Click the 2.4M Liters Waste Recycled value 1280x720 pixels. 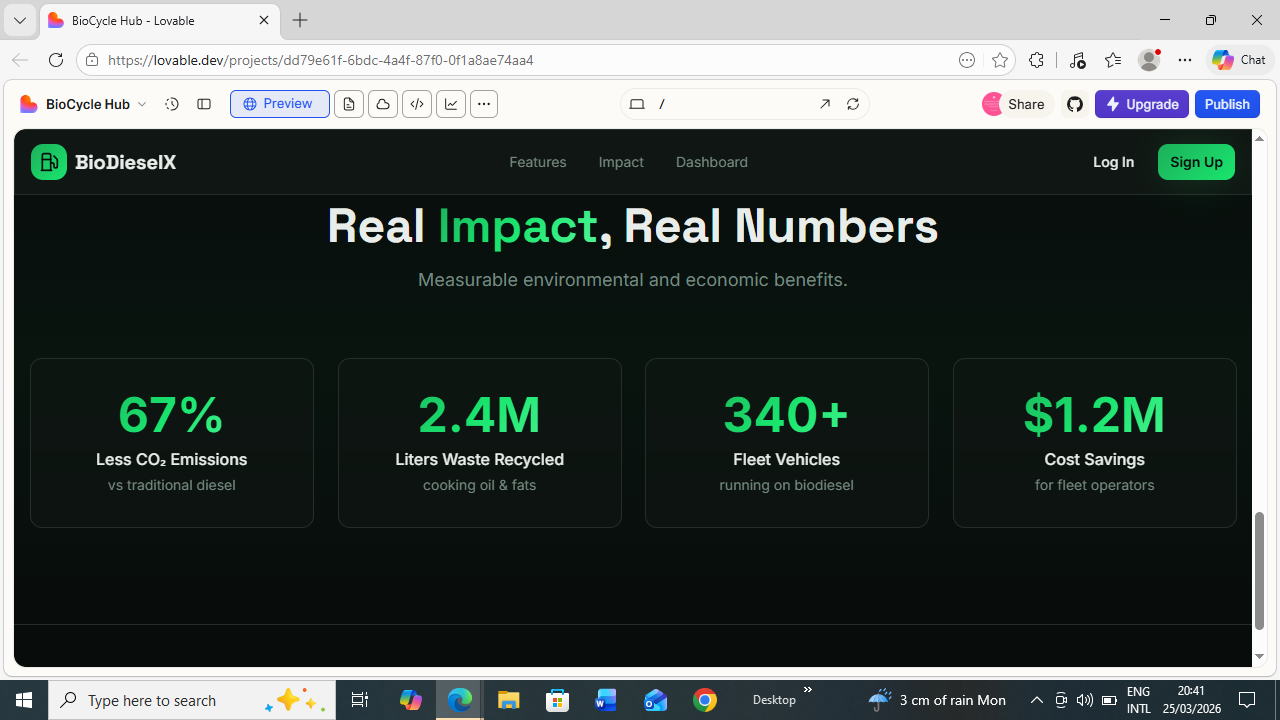click(479, 414)
